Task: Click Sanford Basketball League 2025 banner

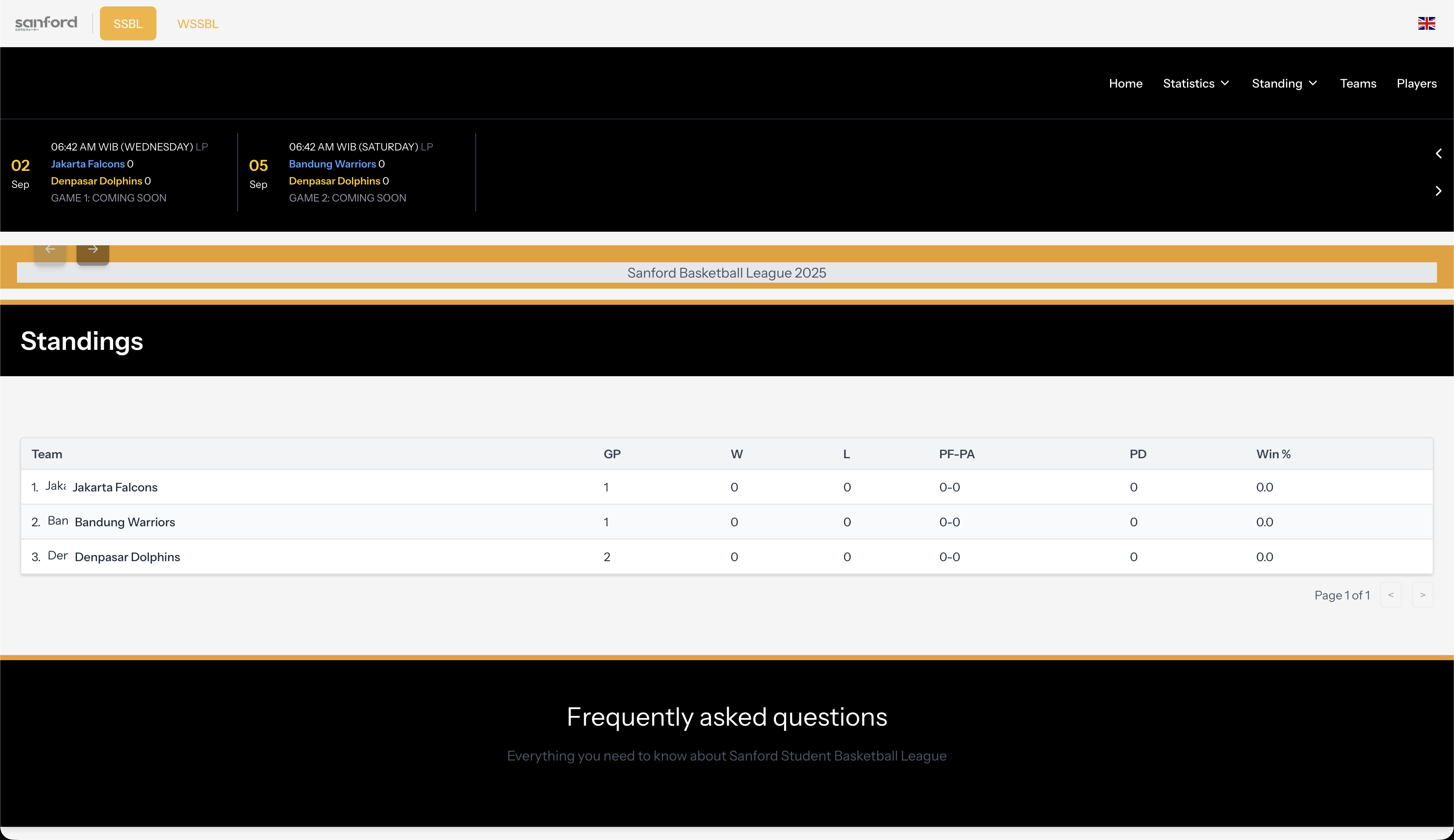Action: 727,273
